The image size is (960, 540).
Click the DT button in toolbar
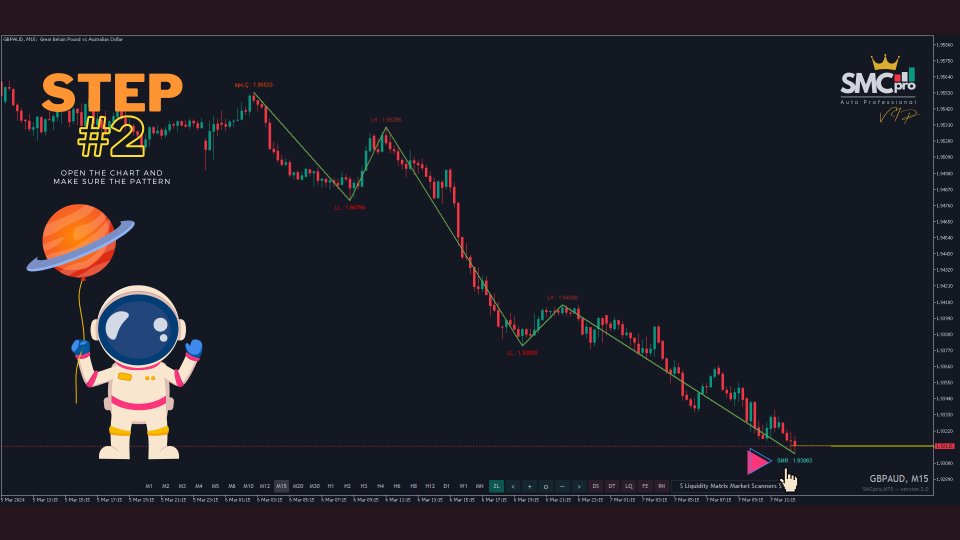click(612, 485)
